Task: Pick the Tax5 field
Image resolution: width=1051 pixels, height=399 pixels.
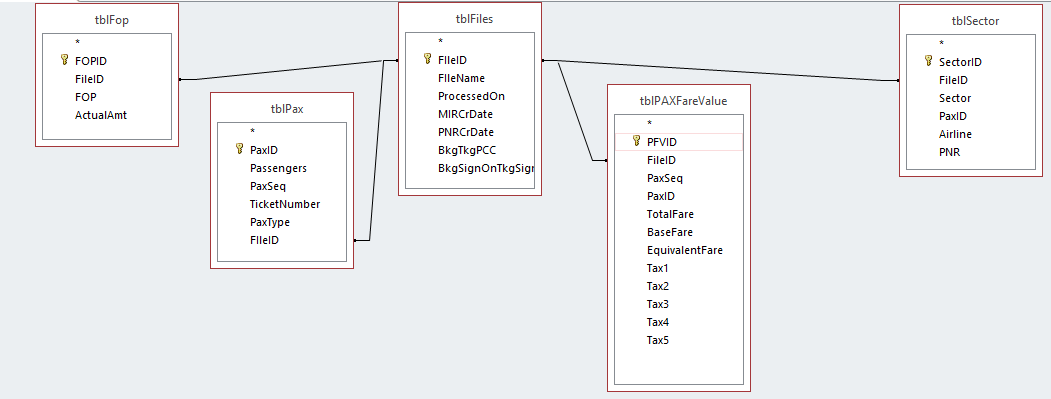Action: [679, 340]
